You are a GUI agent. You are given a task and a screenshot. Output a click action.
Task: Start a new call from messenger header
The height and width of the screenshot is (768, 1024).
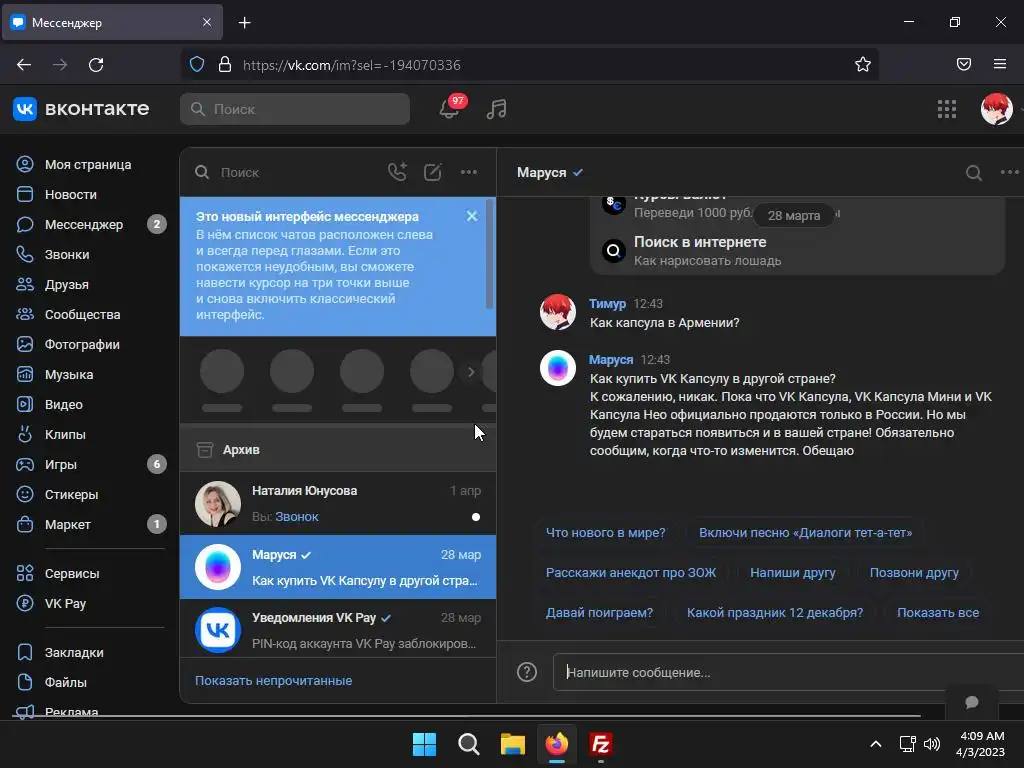[x=397, y=172]
